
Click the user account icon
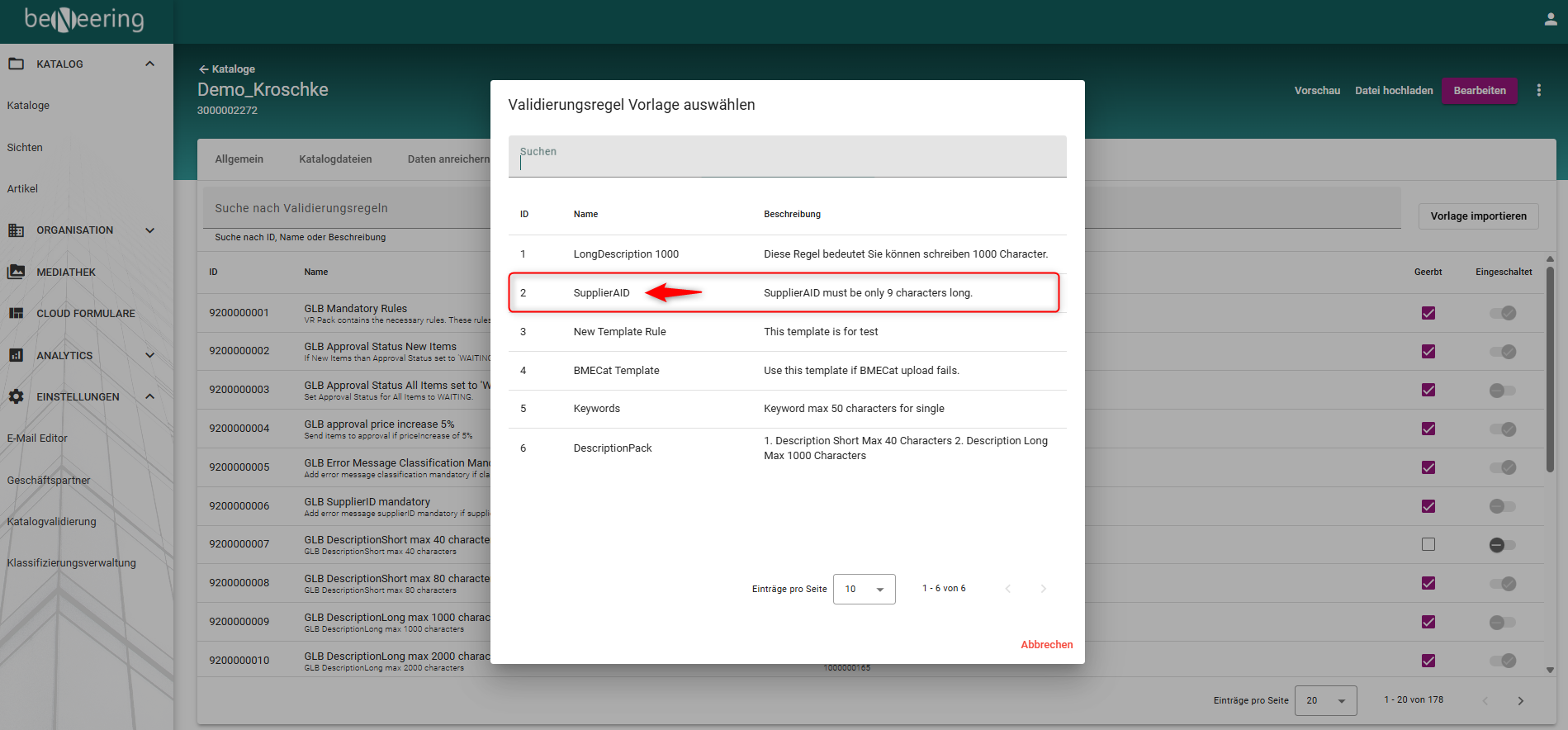pos(1550,20)
